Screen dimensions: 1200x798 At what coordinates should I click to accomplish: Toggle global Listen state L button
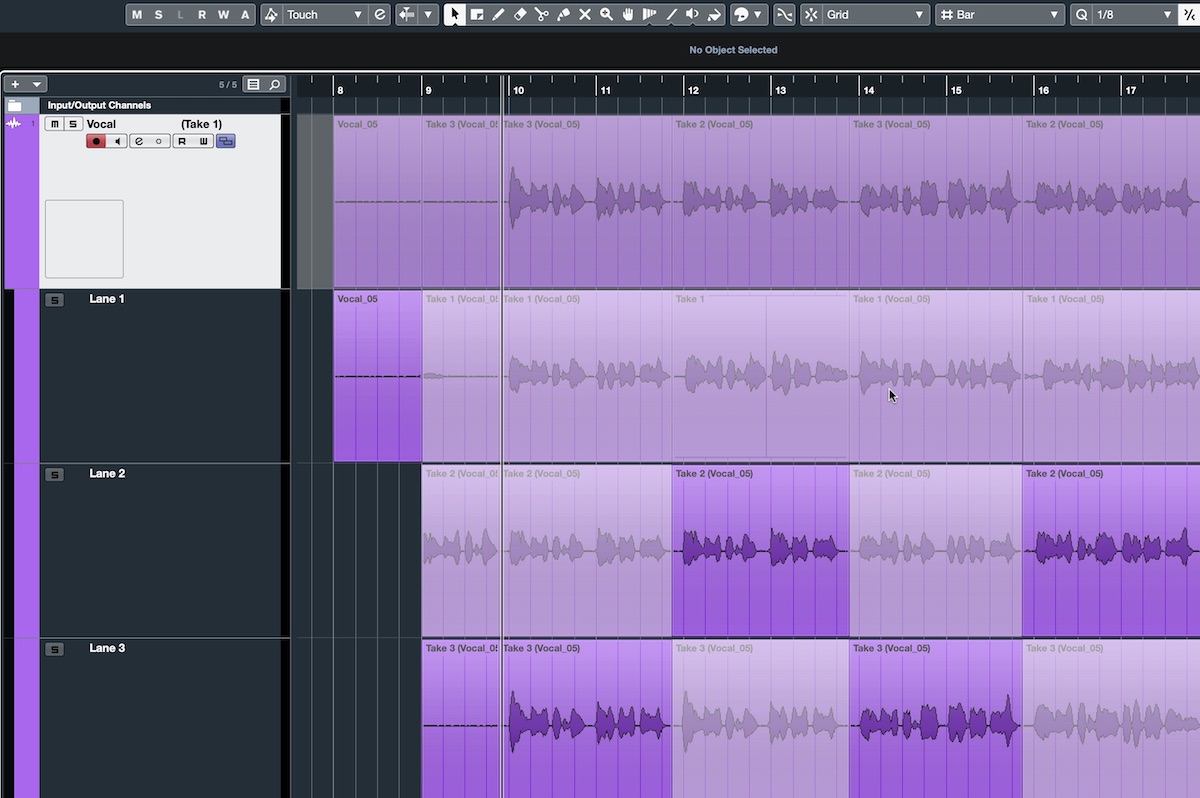point(181,15)
